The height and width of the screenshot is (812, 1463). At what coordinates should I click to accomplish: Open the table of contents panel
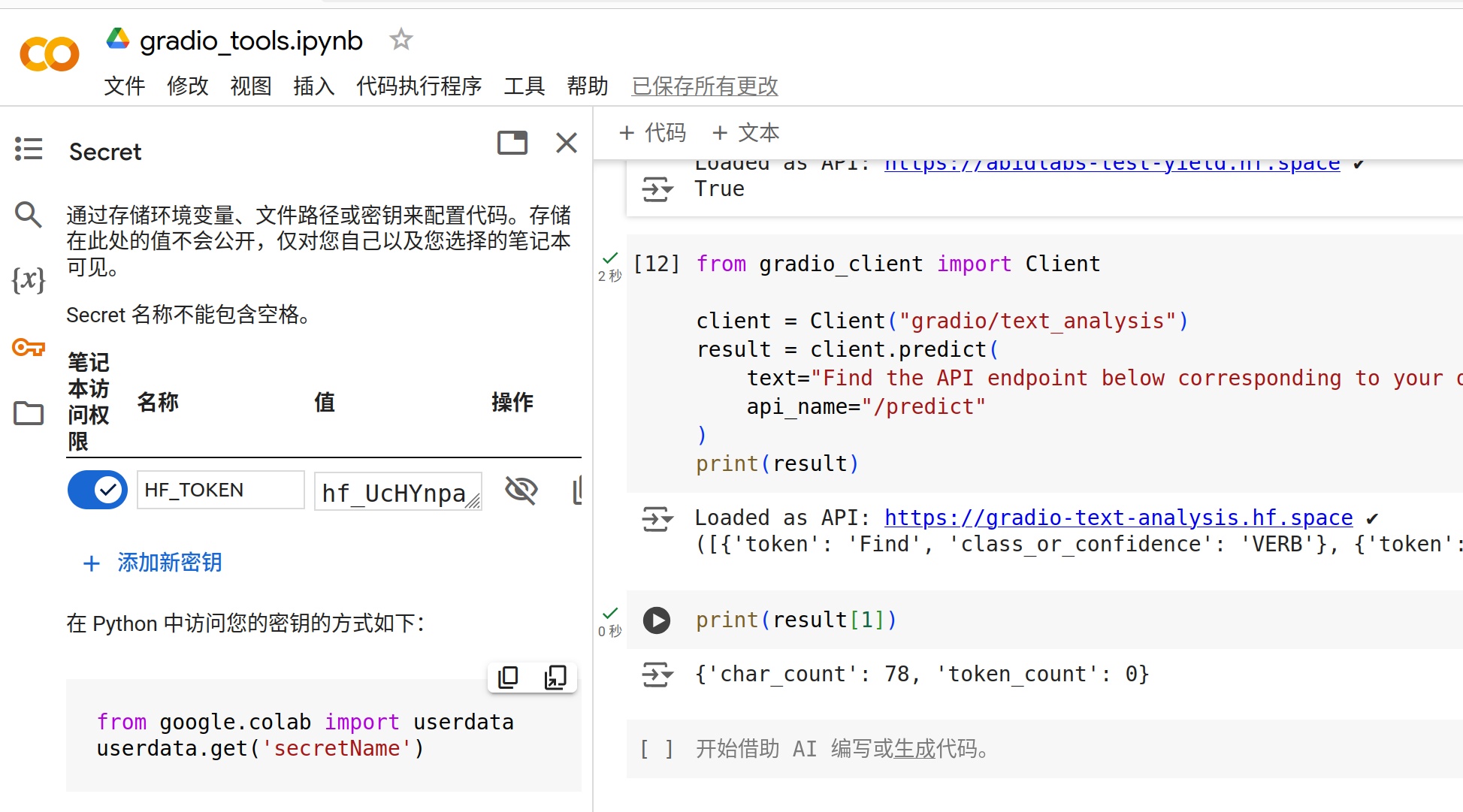click(x=28, y=149)
